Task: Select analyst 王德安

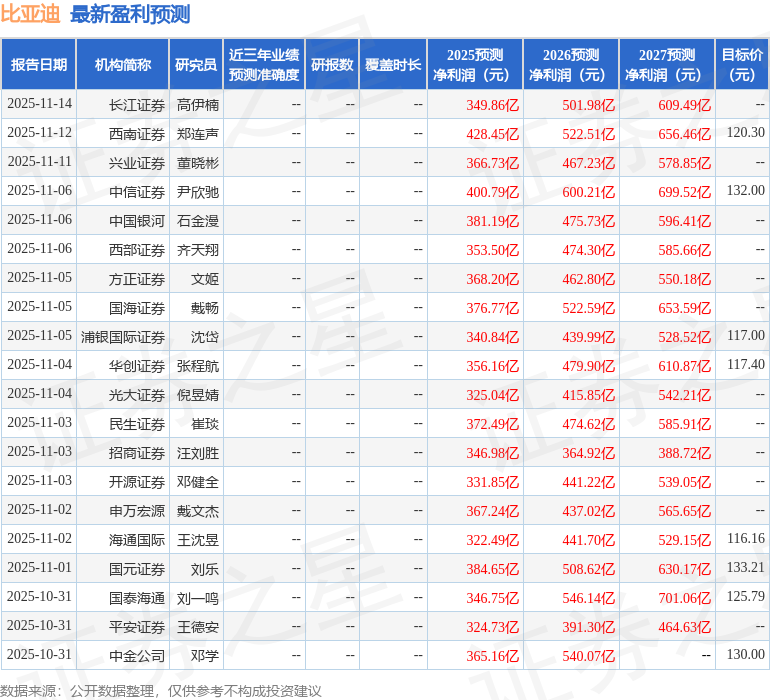Action: click(x=198, y=627)
